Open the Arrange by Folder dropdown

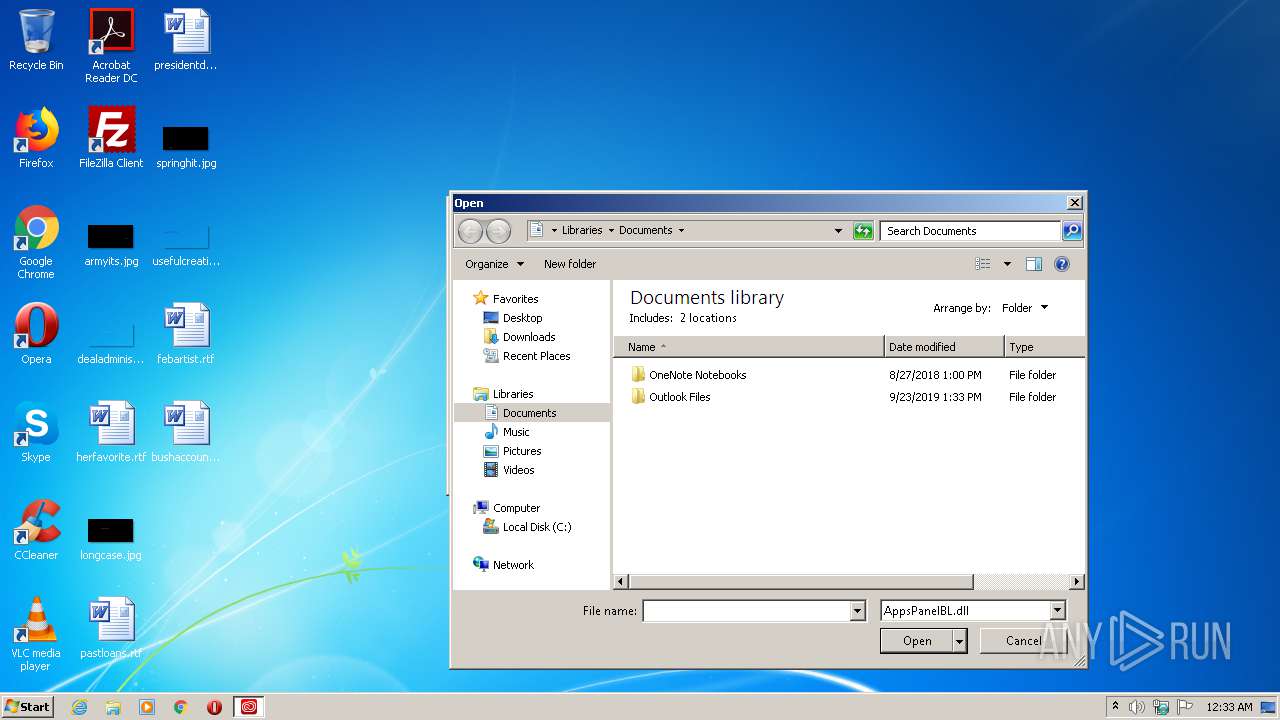coord(1025,308)
